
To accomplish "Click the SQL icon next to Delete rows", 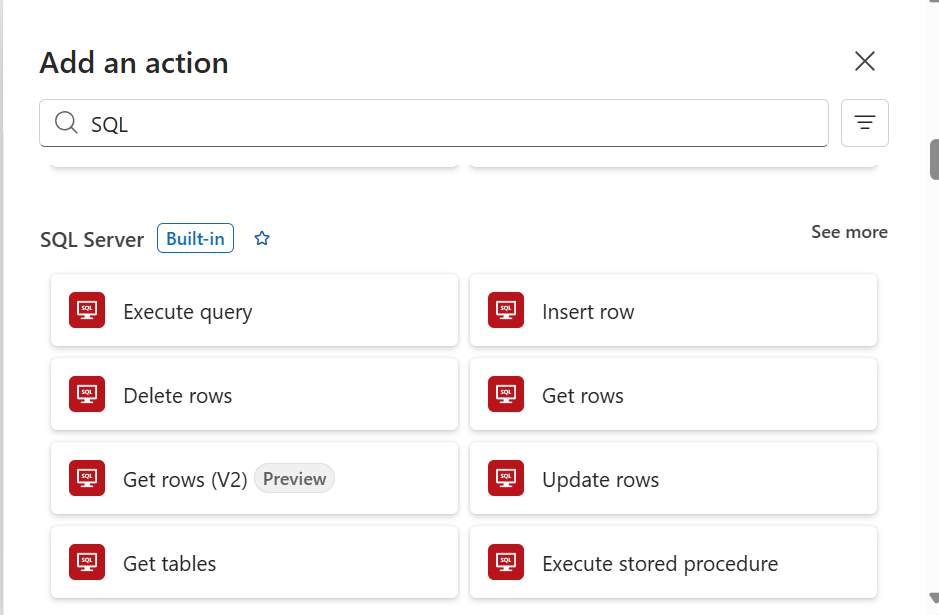I will pyautogui.click(x=87, y=394).
